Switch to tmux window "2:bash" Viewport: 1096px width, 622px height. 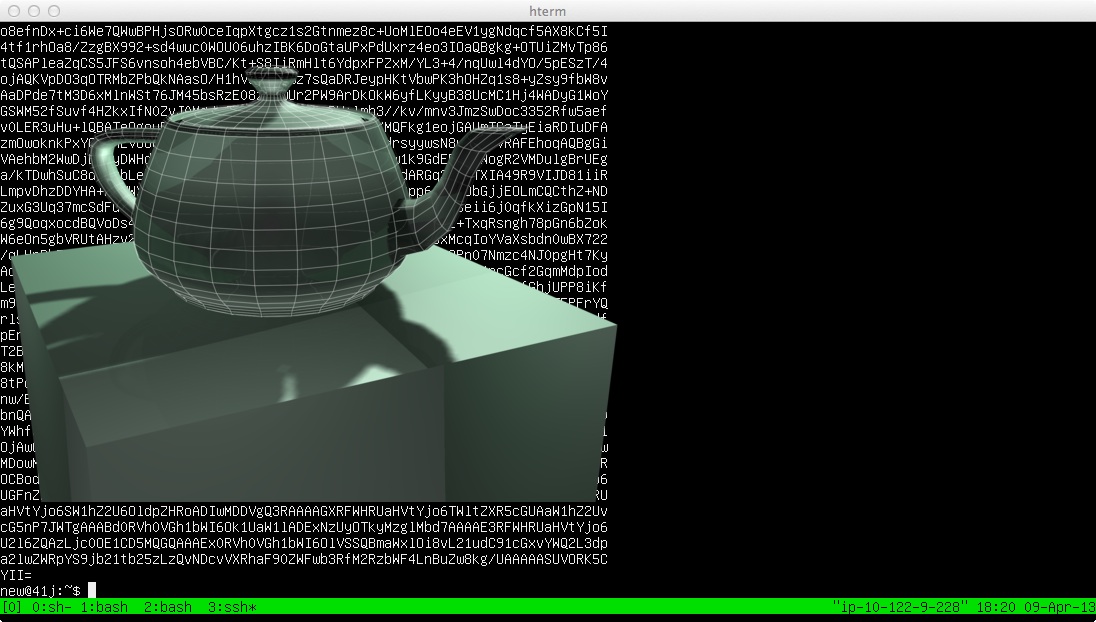(168, 607)
